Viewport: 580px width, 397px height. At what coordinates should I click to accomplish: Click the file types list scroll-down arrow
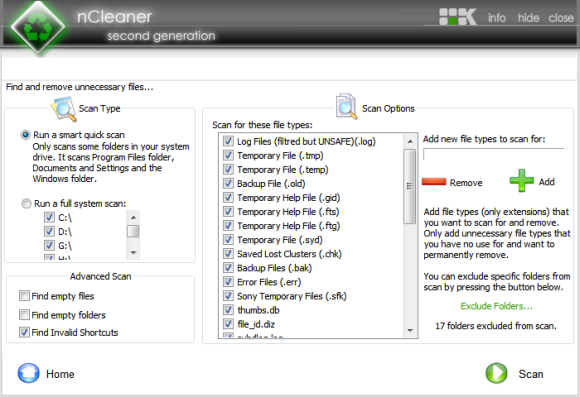pos(410,330)
